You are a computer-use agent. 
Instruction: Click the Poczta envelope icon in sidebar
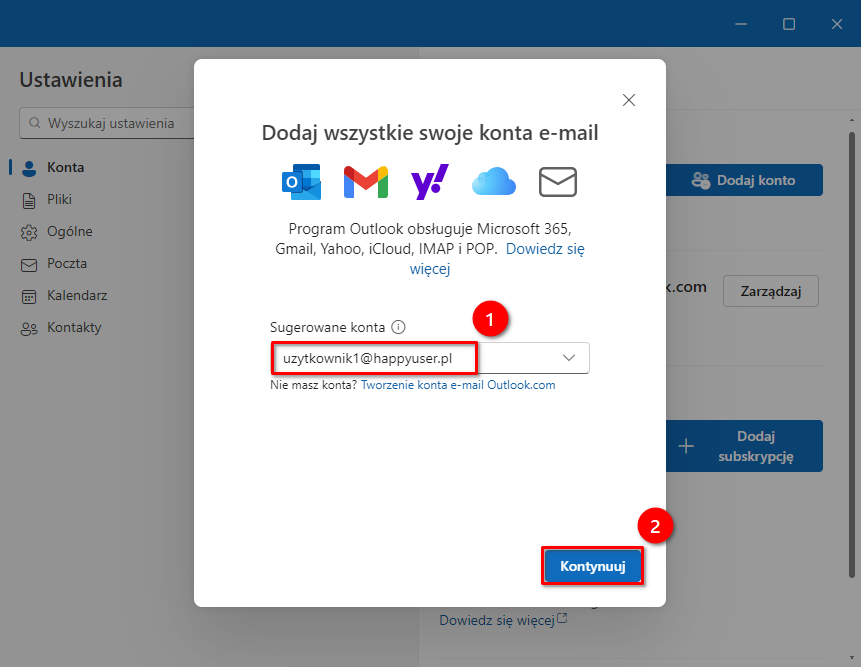tap(29, 265)
